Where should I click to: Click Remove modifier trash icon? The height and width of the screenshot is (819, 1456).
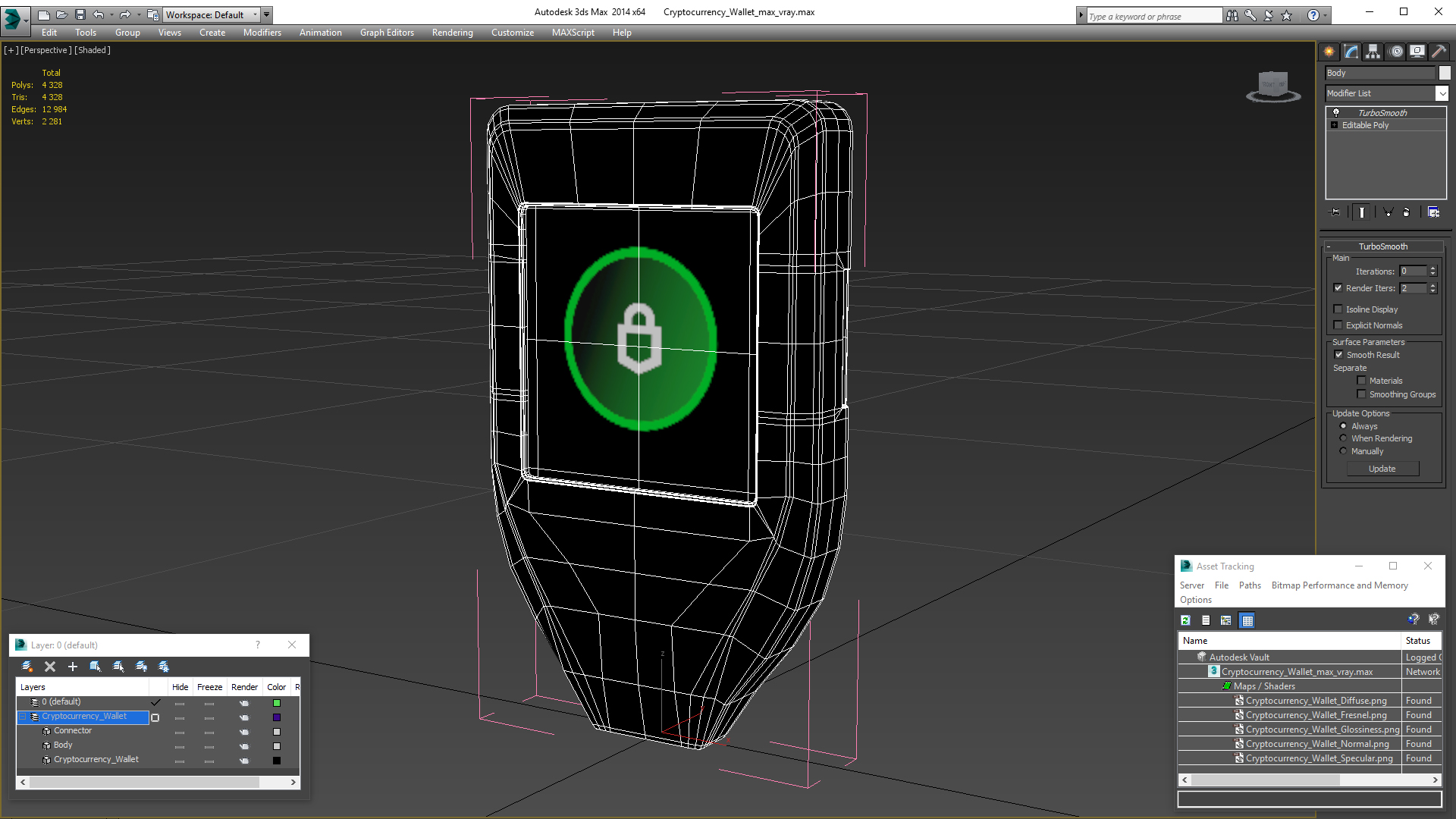1406,212
